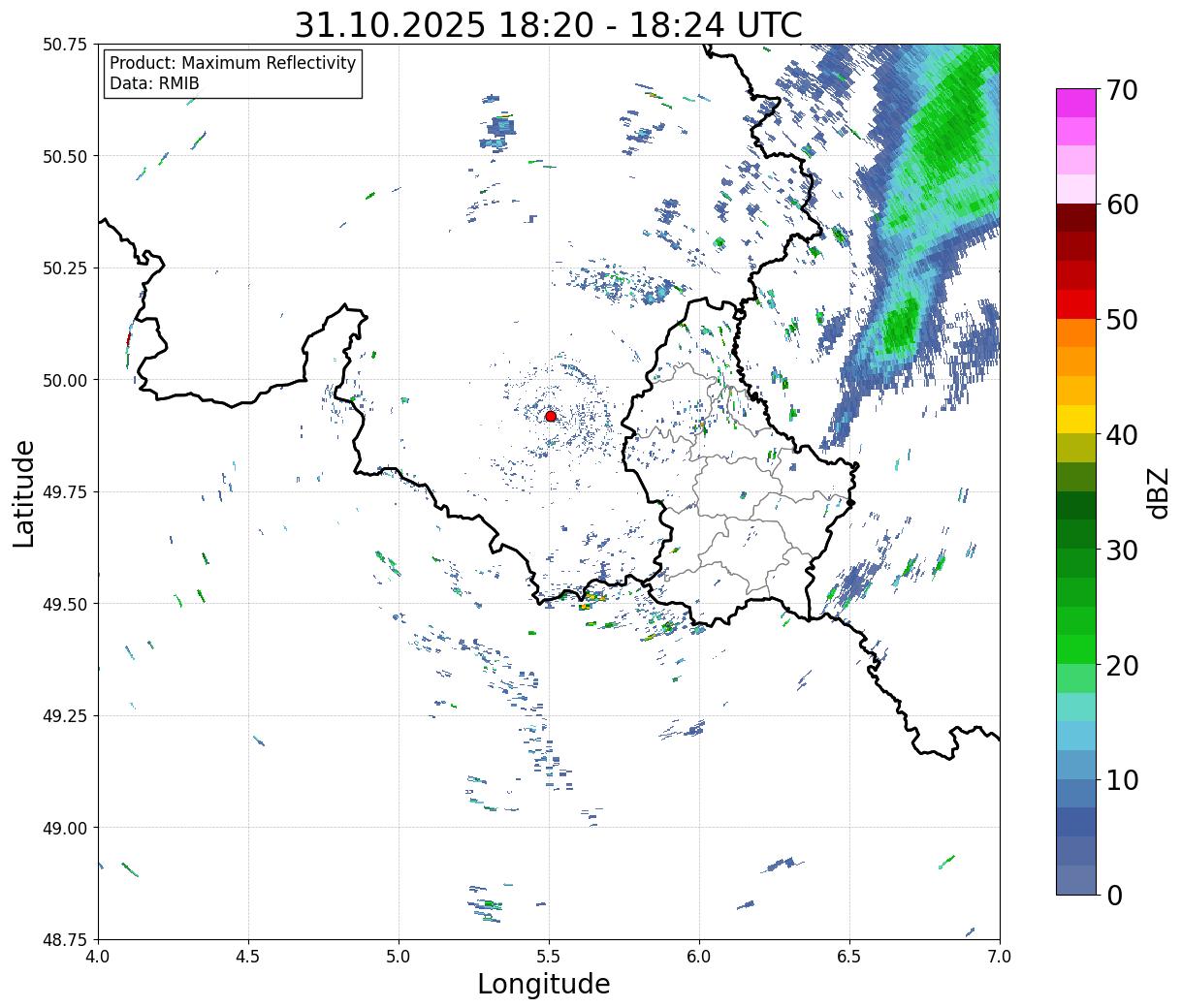1182x1008 pixels.
Task: Click the latitude tick label 49.25
Action: [x=64, y=716]
